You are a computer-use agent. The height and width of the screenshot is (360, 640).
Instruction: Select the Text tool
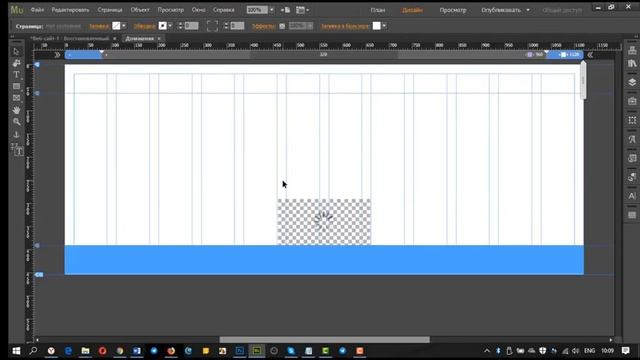tap(16, 75)
